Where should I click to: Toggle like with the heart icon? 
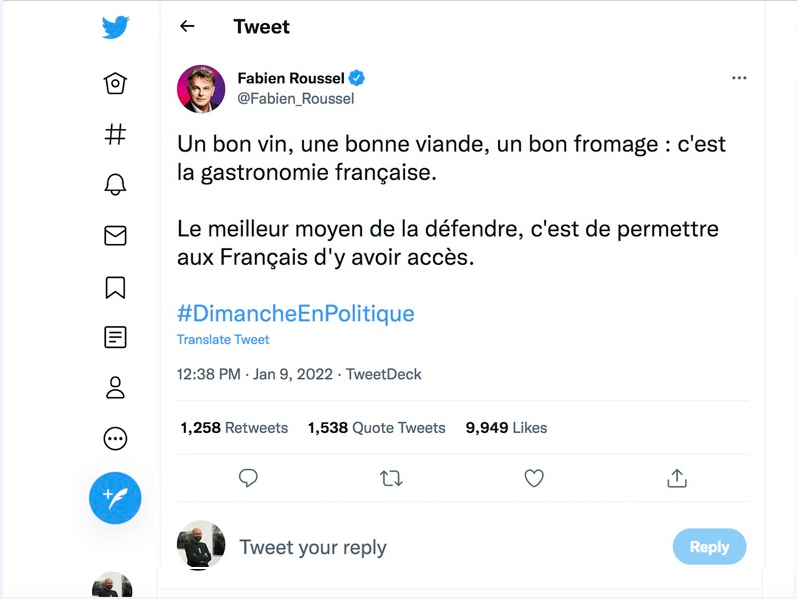click(x=534, y=478)
